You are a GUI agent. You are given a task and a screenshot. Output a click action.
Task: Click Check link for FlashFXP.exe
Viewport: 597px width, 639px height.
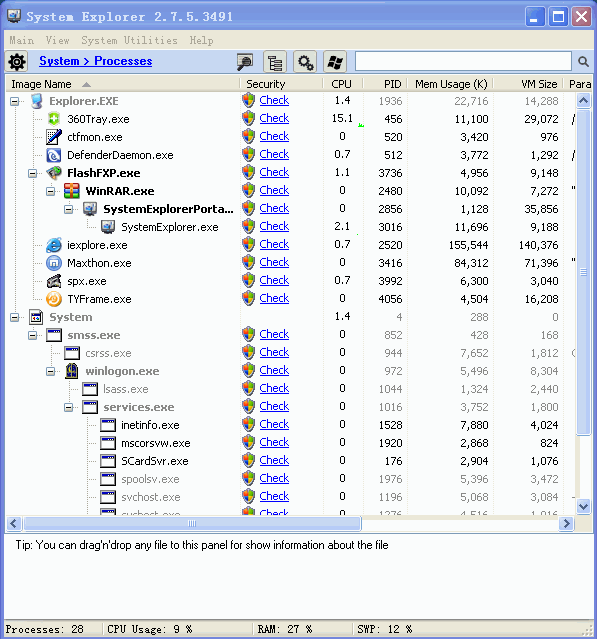pos(274,172)
